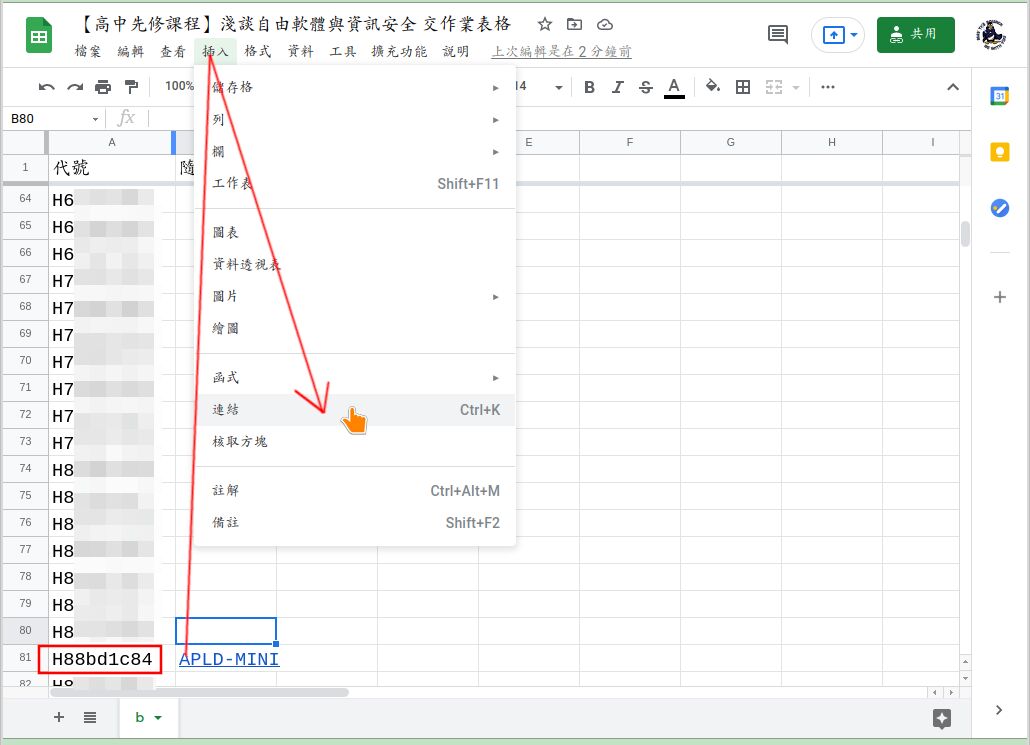The width and height of the screenshot is (1030, 745).
Task: Expand the name box dropdown for B80
Action: [x=95, y=119]
